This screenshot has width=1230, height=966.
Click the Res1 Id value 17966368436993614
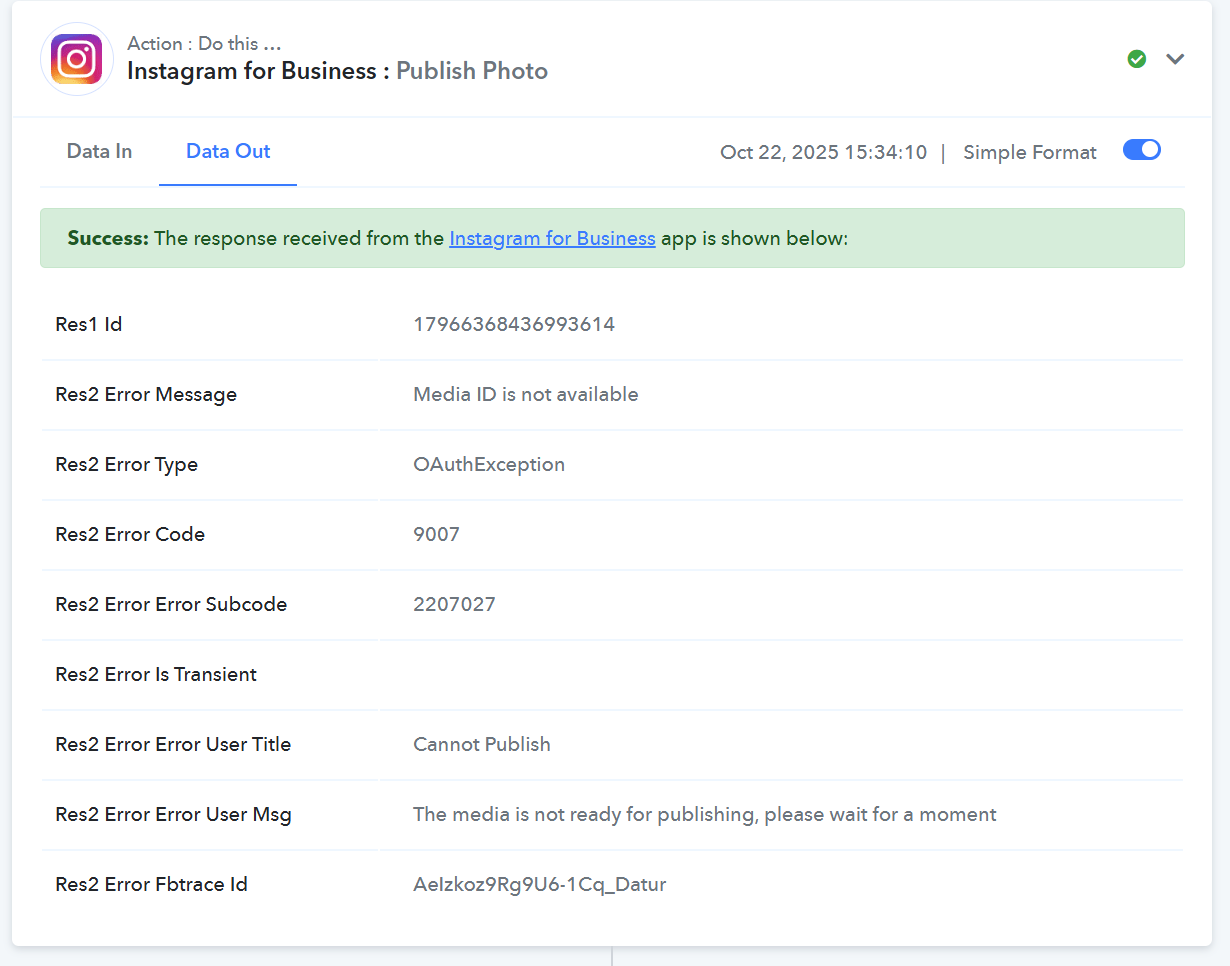tap(514, 324)
